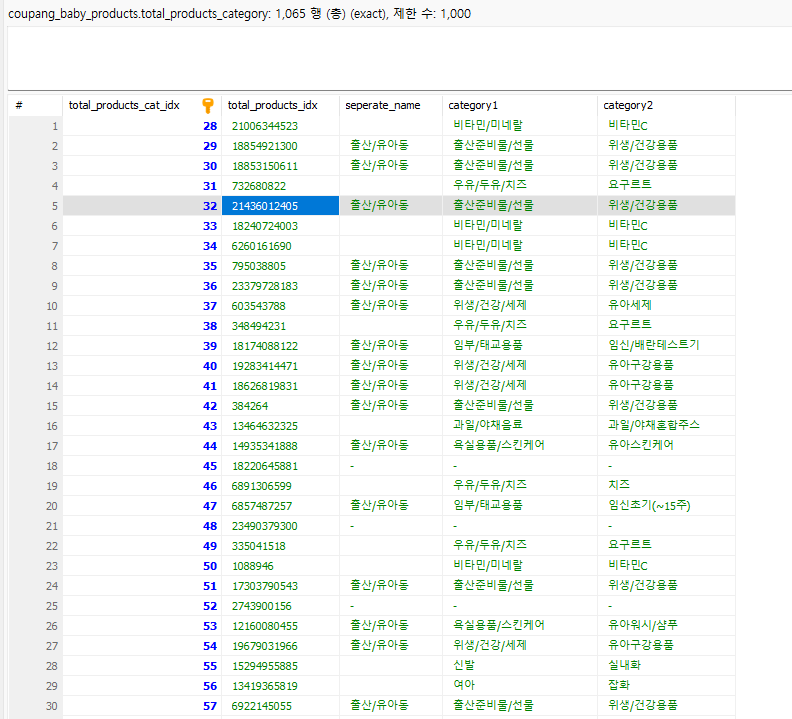792x719 pixels.
Task: Select cell 21006344523 in row 1
Action: pyautogui.click(x=280, y=126)
